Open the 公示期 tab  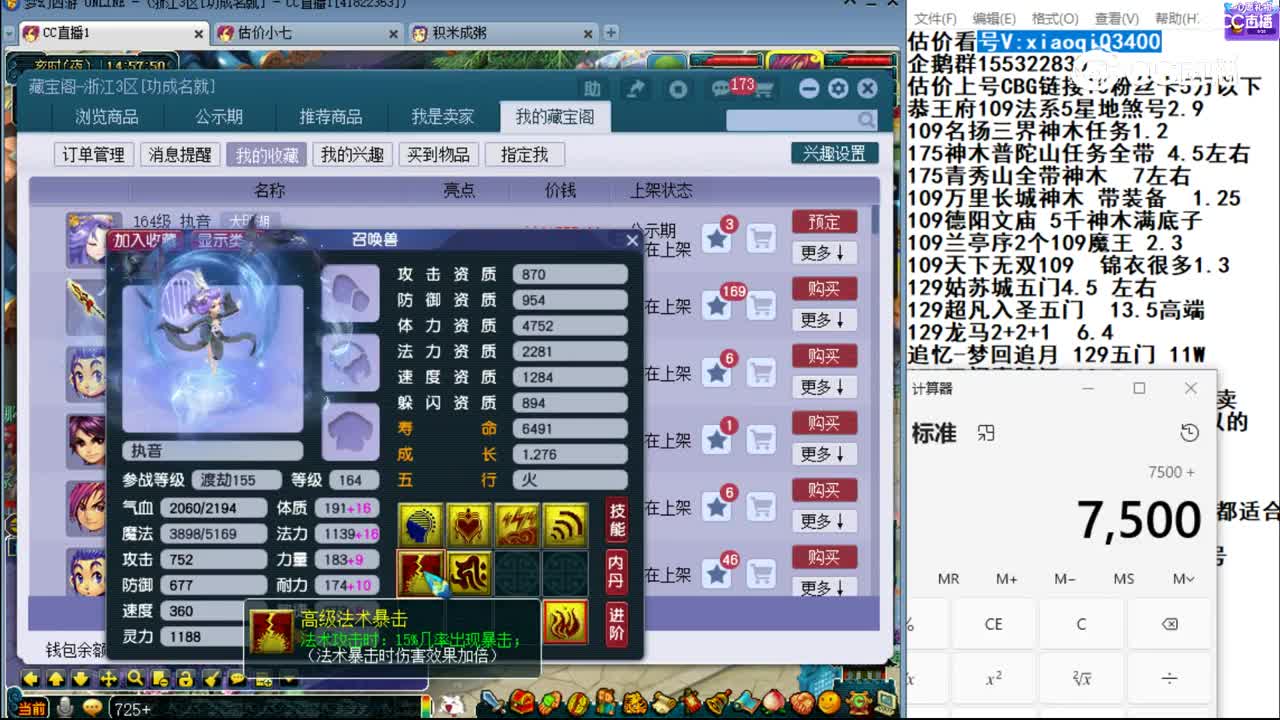(x=219, y=117)
